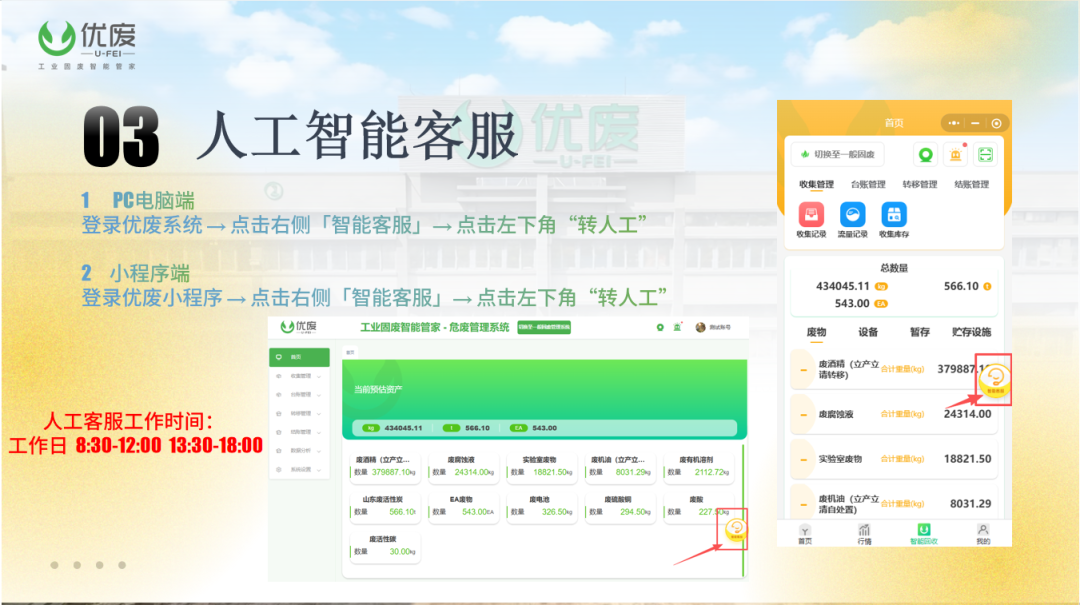
Task: Open the 废酒精 card in PC dashboard
Action: (384, 466)
